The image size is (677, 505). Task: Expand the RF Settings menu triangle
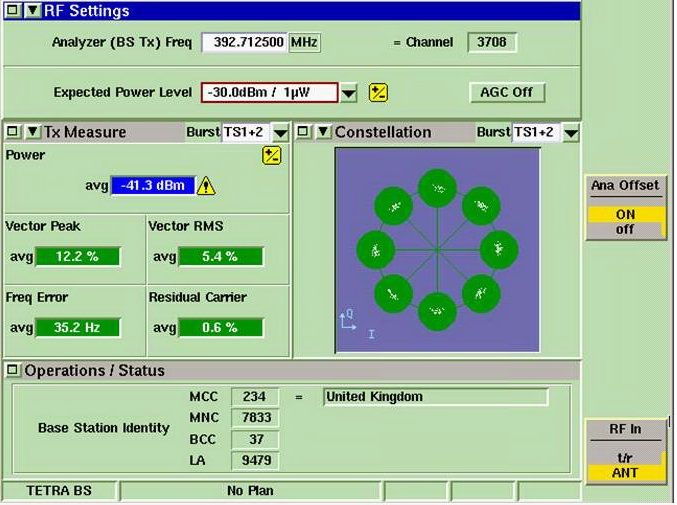32,11
